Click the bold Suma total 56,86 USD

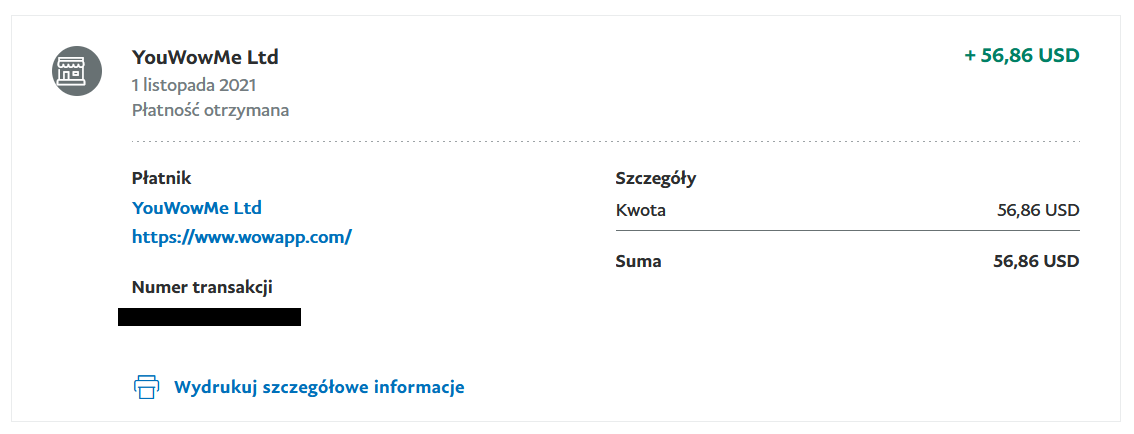pyautogui.click(x=1036, y=261)
